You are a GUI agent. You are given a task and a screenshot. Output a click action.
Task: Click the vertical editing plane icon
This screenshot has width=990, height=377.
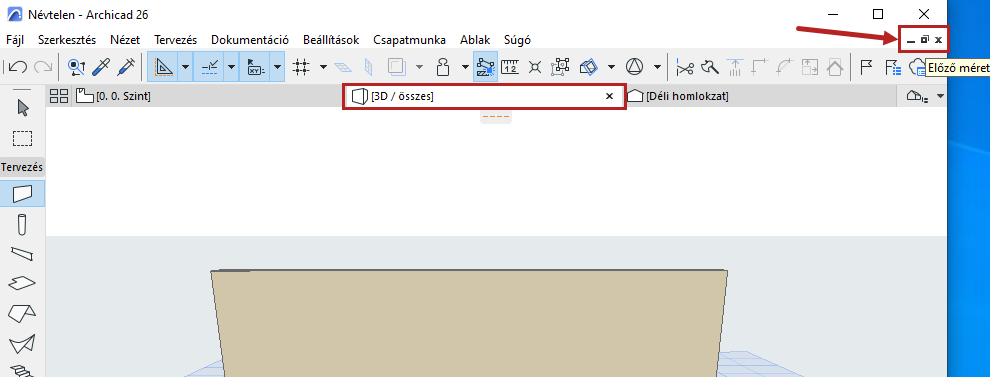click(x=369, y=66)
